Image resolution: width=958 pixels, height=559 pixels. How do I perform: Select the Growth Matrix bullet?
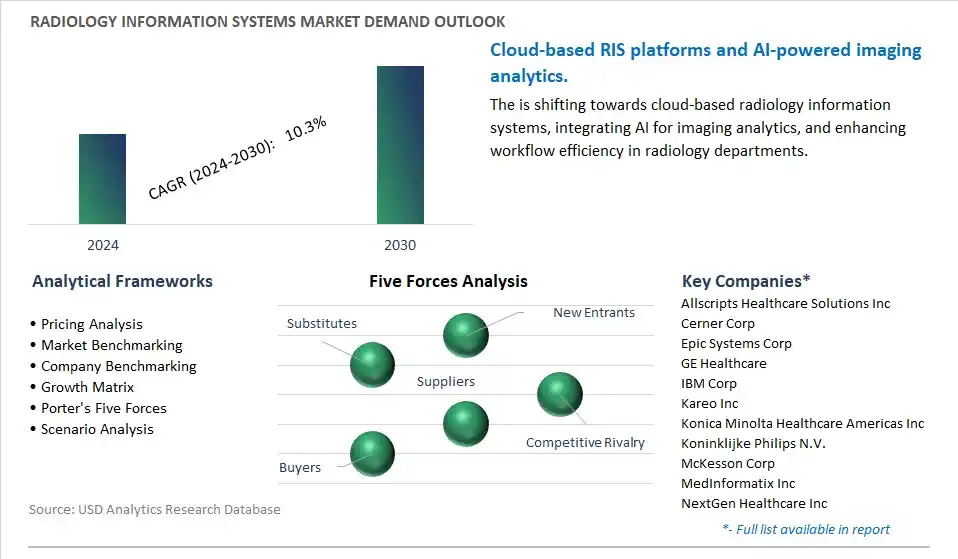82,387
